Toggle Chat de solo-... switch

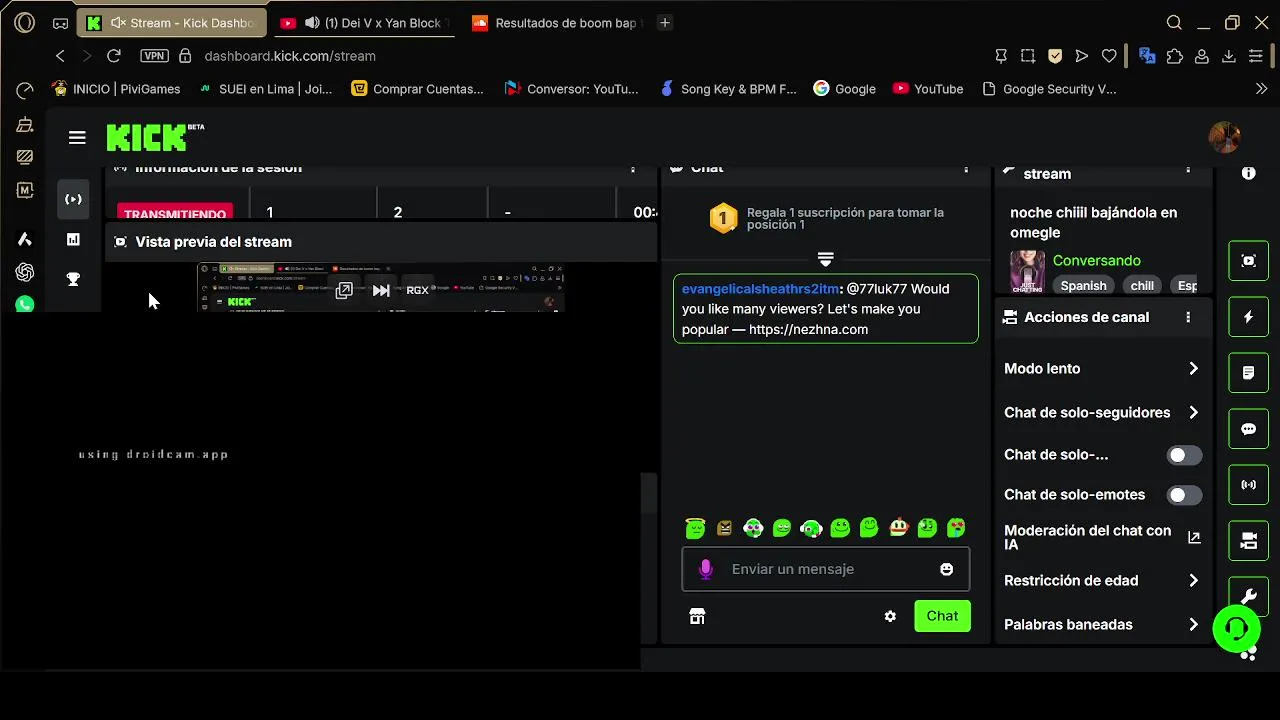1184,455
